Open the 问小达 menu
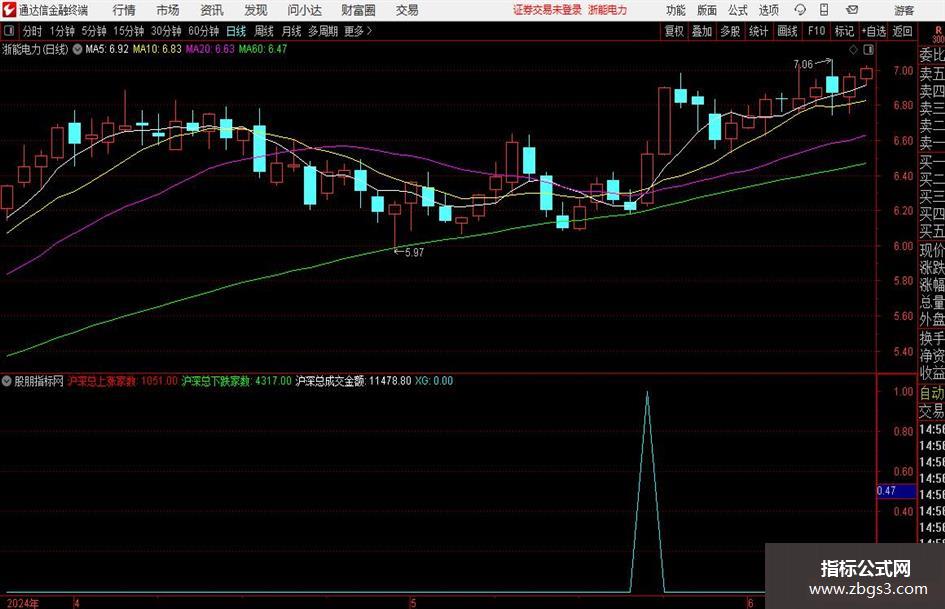945x609 pixels. pos(304,10)
